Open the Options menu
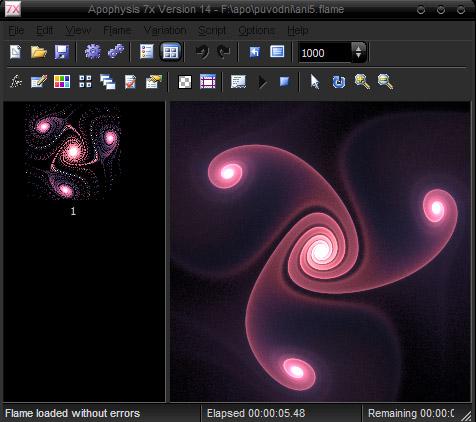Screen dimensions: 476x422 coord(257,31)
